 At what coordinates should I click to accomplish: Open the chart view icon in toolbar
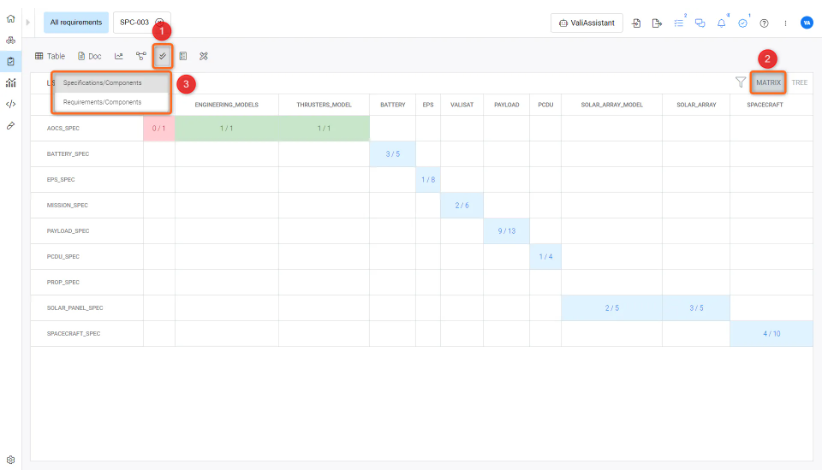[119, 56]
